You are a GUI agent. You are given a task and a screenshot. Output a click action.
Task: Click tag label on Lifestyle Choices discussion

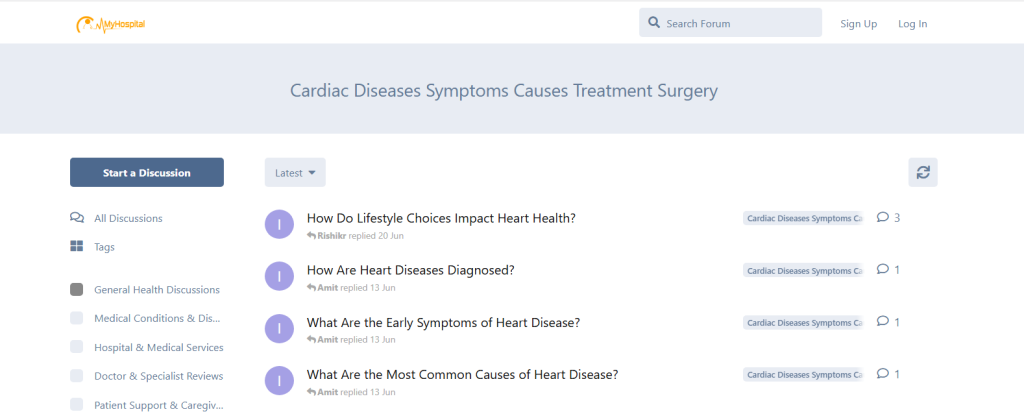click(802, 218)
